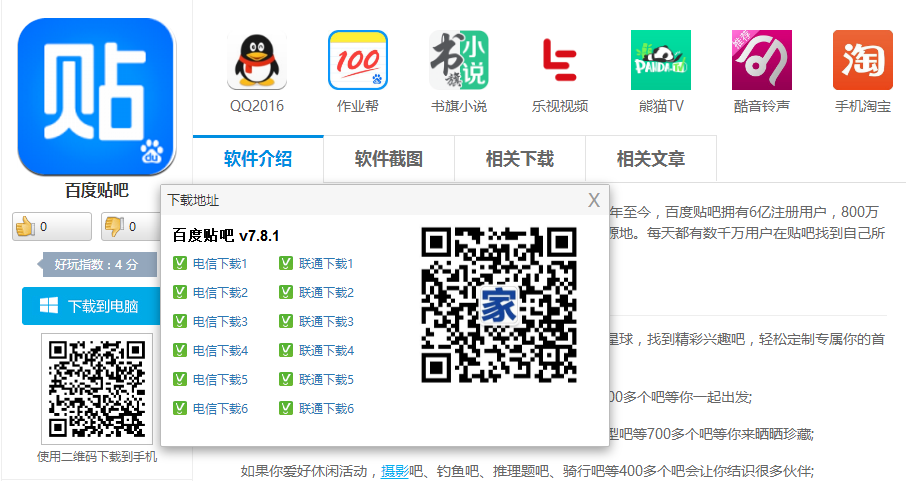Open the 熊猫TV app icon
906x481 pixels.
pos(661,60)
